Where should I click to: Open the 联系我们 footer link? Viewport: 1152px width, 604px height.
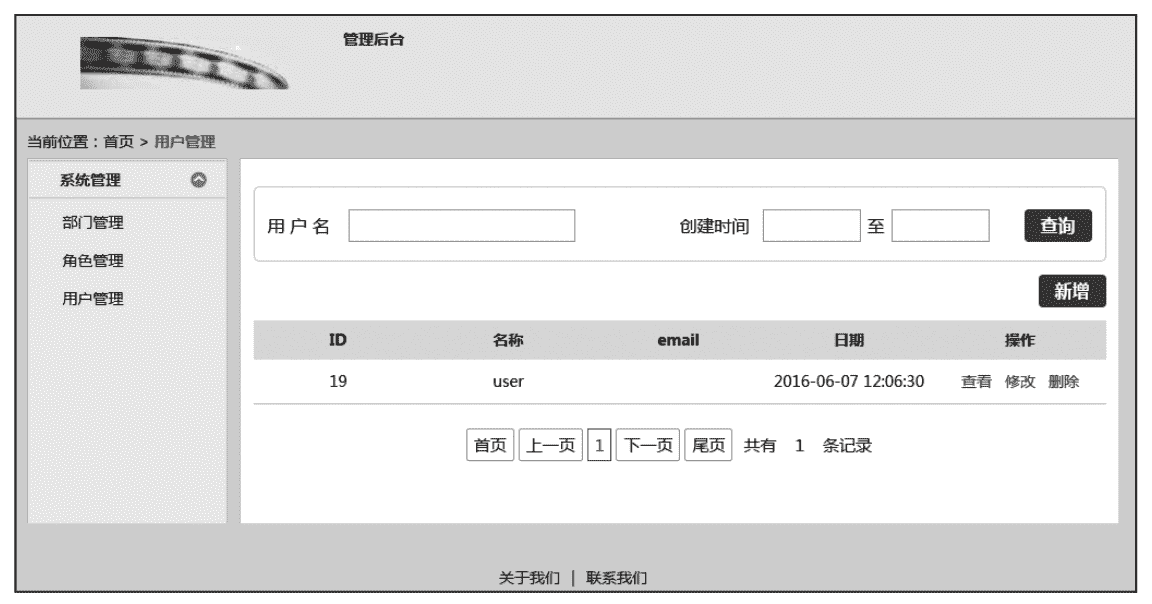click(617, 578)
